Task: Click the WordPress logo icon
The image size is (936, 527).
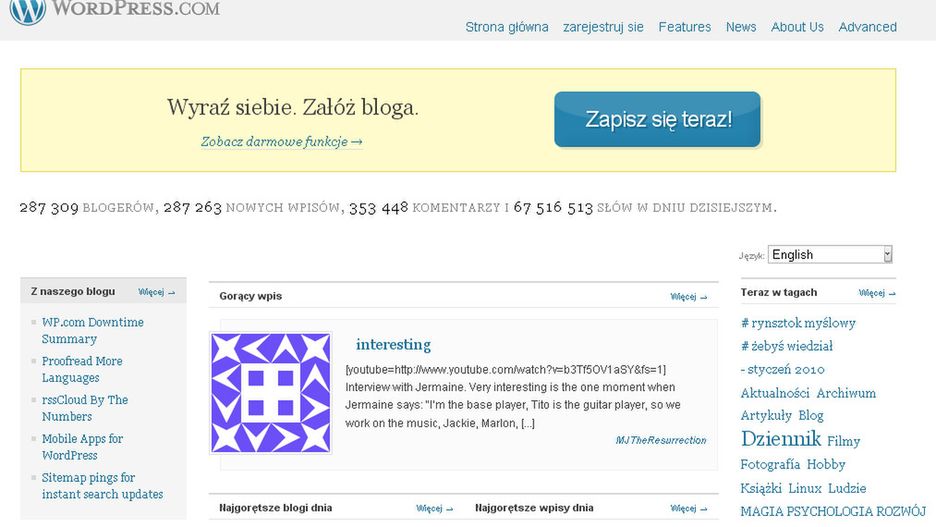Action: 28,11
